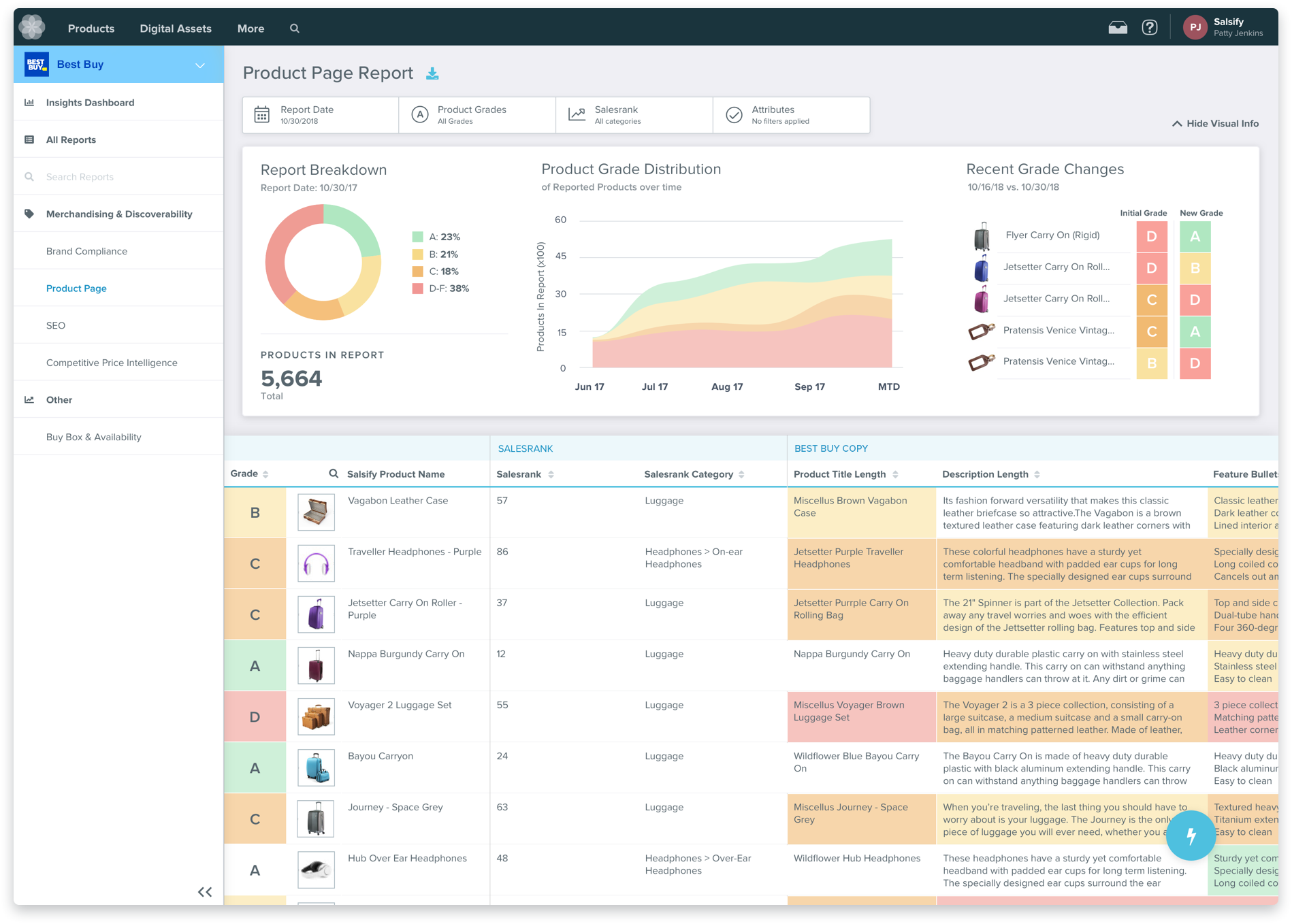
Task: Open the Digital Assets menu
Action: coord(176,29)
